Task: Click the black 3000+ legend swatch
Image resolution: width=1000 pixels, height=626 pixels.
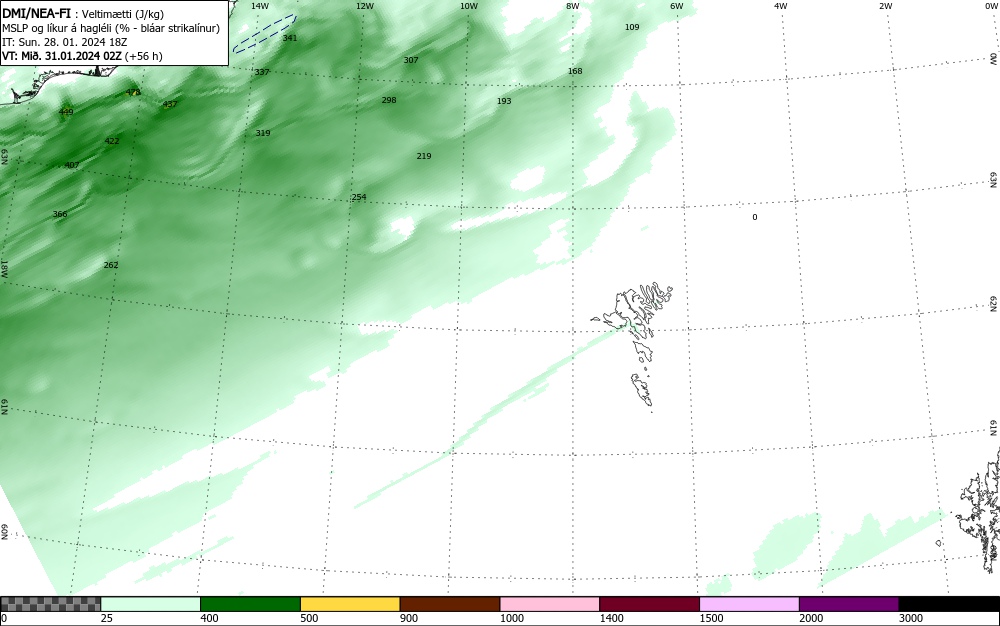Action: [x=949, y=604]
